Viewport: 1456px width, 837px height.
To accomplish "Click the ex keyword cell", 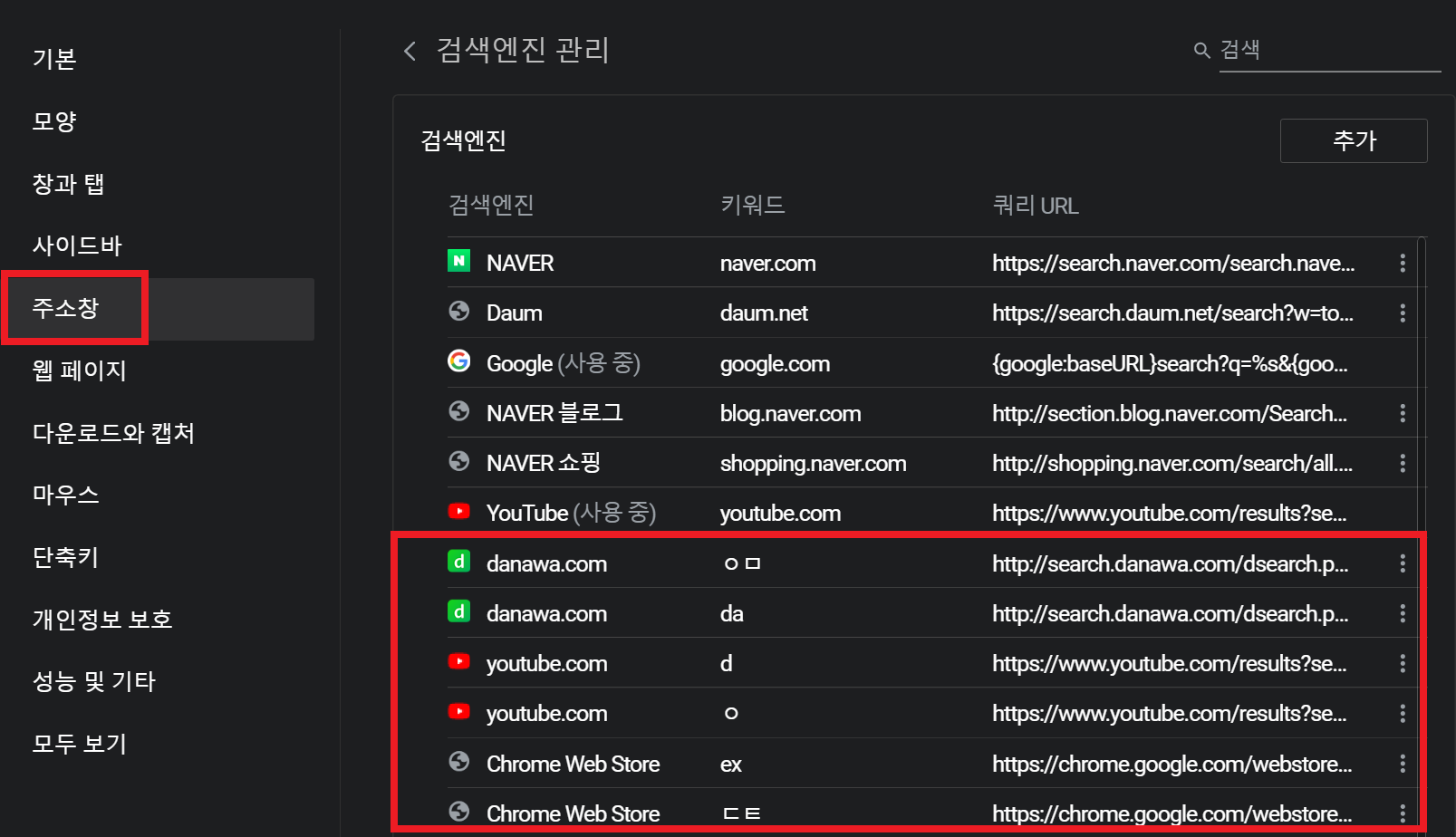I will [731, 765].
